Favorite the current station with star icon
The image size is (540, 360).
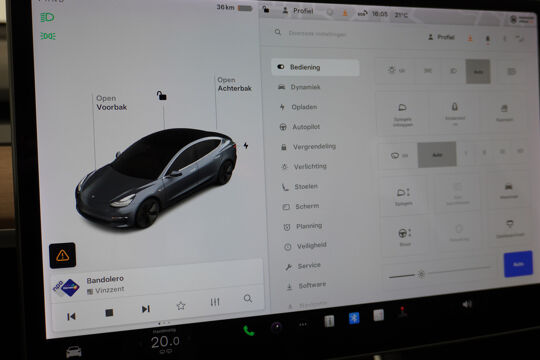point(180,305)
